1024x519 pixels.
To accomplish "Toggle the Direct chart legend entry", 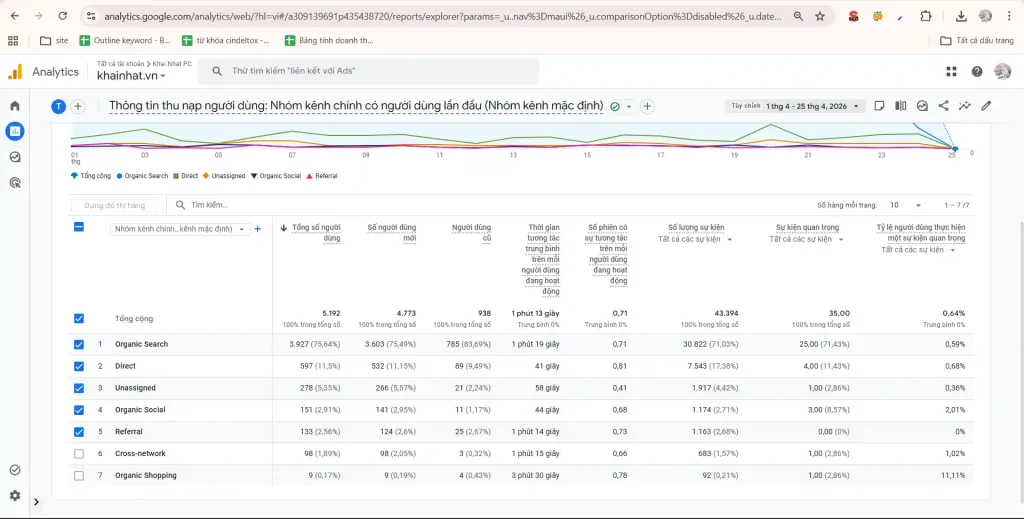I will click(x=186, y=176).
